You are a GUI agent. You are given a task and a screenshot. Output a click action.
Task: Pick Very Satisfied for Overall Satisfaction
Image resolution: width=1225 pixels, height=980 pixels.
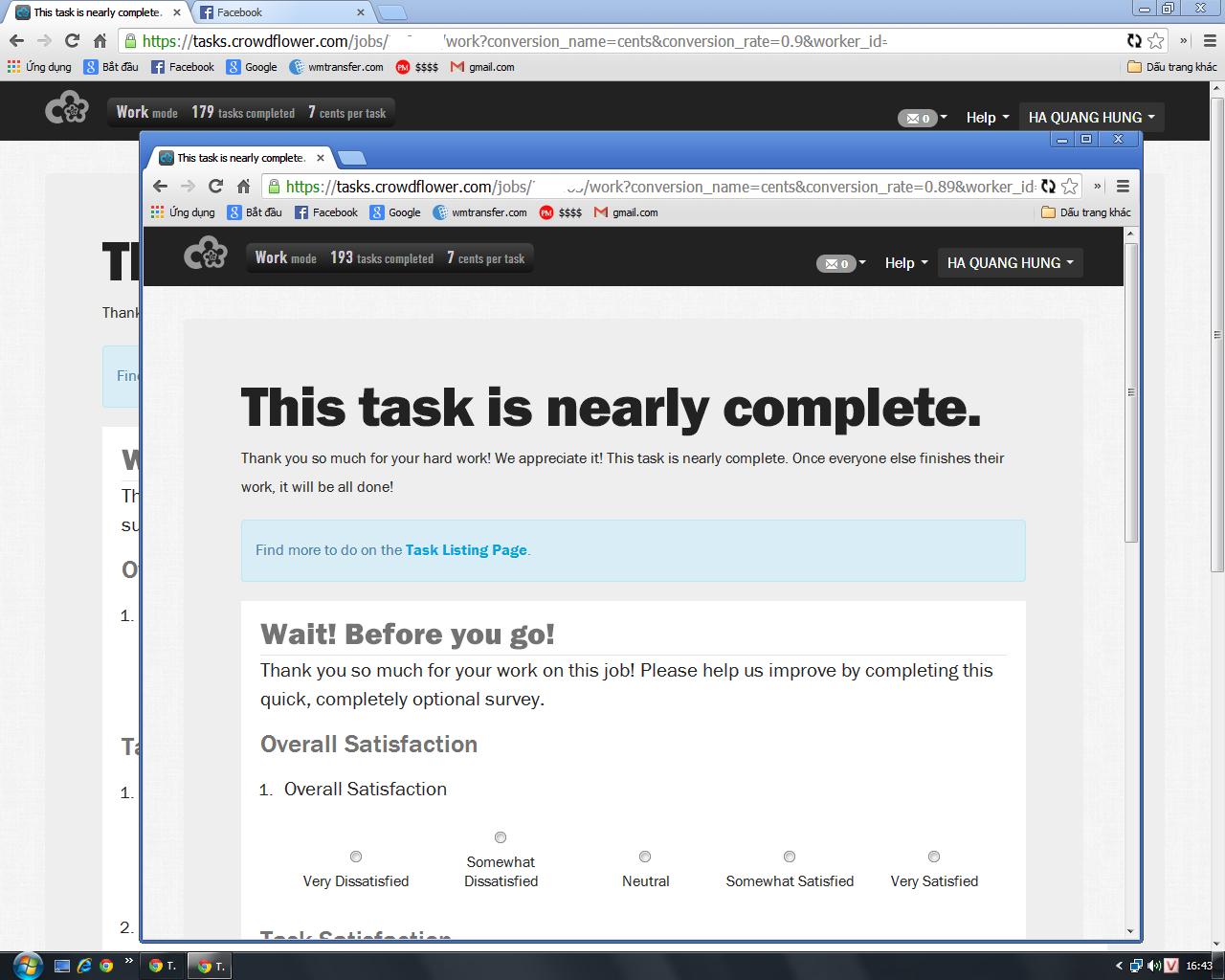(x=934, y=857)
